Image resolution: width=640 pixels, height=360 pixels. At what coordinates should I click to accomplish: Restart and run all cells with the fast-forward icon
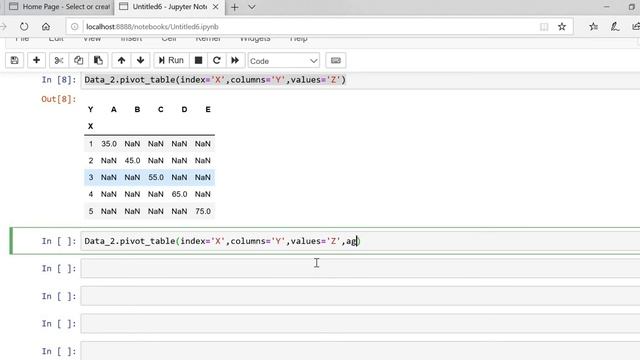coord(235,60)
